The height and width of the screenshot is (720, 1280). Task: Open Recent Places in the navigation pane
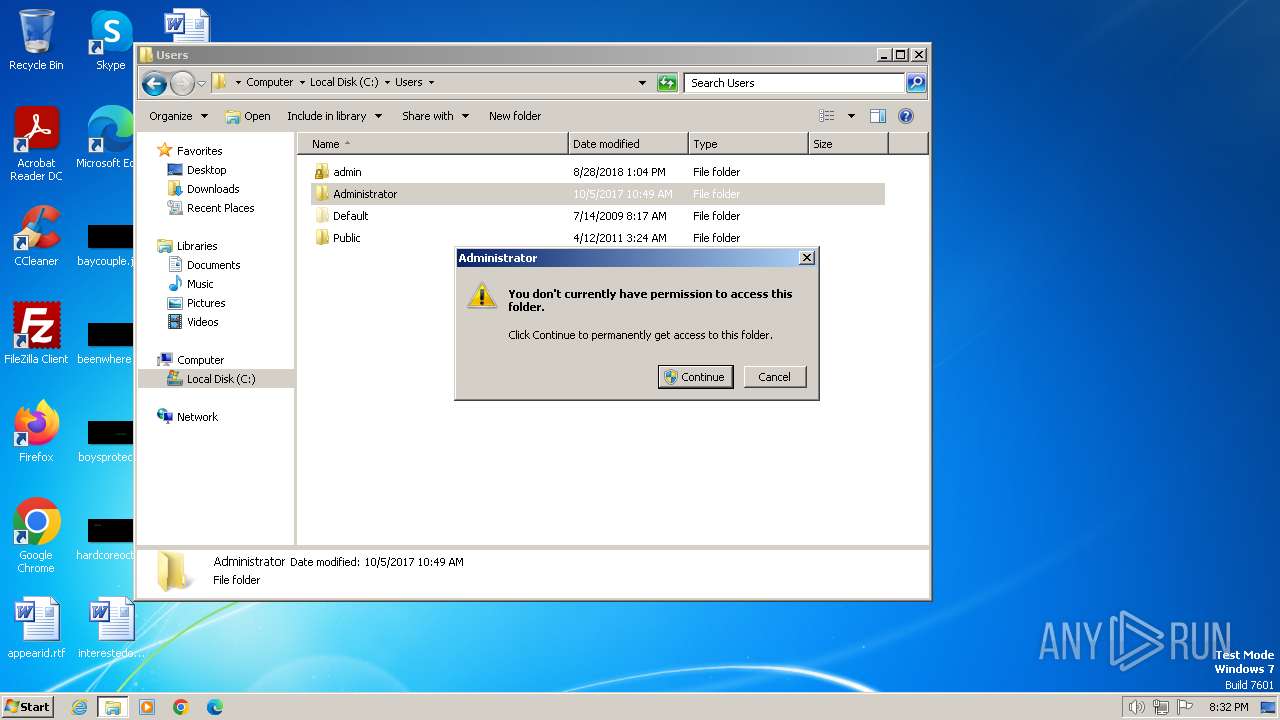pyautogui.click(x=220, y=208)
